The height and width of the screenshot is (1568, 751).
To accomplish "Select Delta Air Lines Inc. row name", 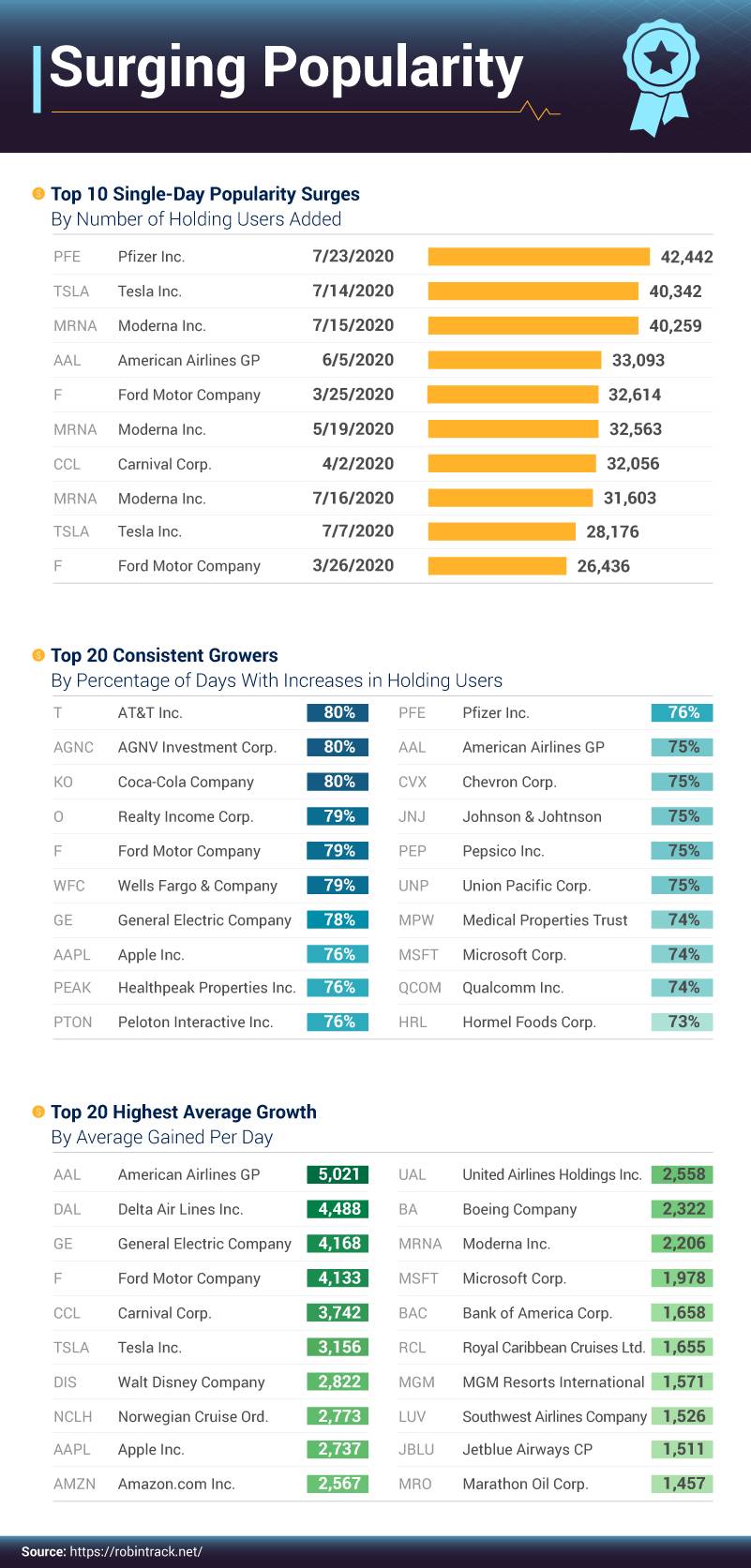I will point(180,1209).
